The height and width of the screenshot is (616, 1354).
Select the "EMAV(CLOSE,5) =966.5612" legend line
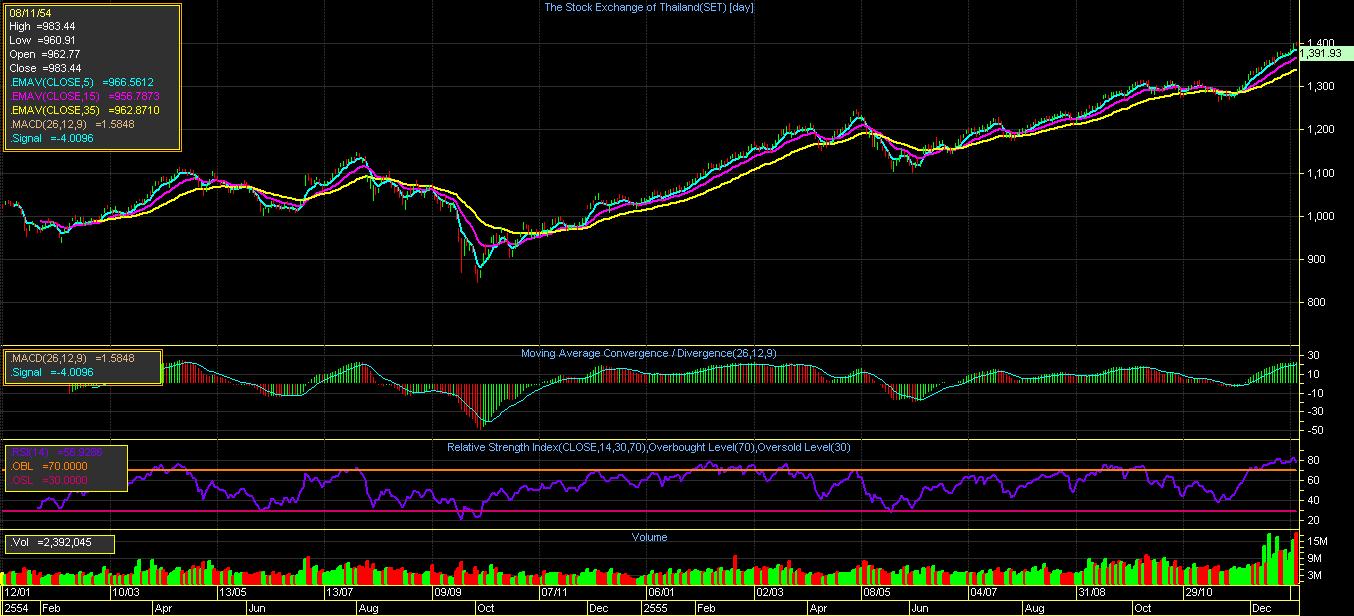click(x=82, y=82)
